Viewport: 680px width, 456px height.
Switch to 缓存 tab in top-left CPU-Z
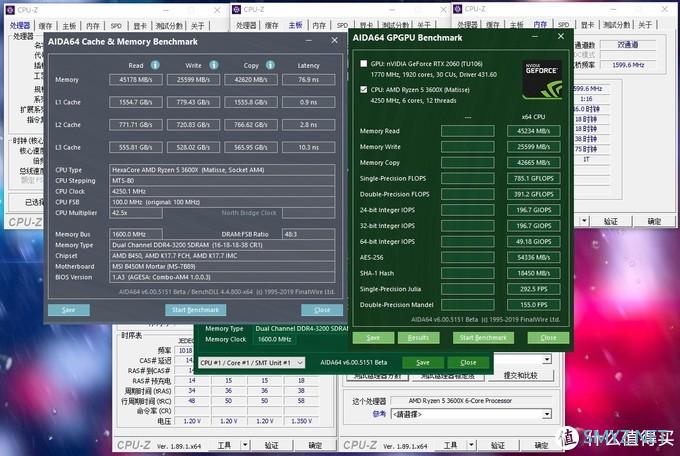(45, 26)
